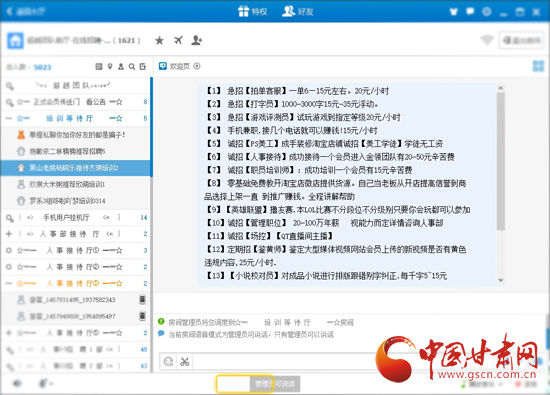
Task: Click in the chat message input field
Action: [281, 361]
